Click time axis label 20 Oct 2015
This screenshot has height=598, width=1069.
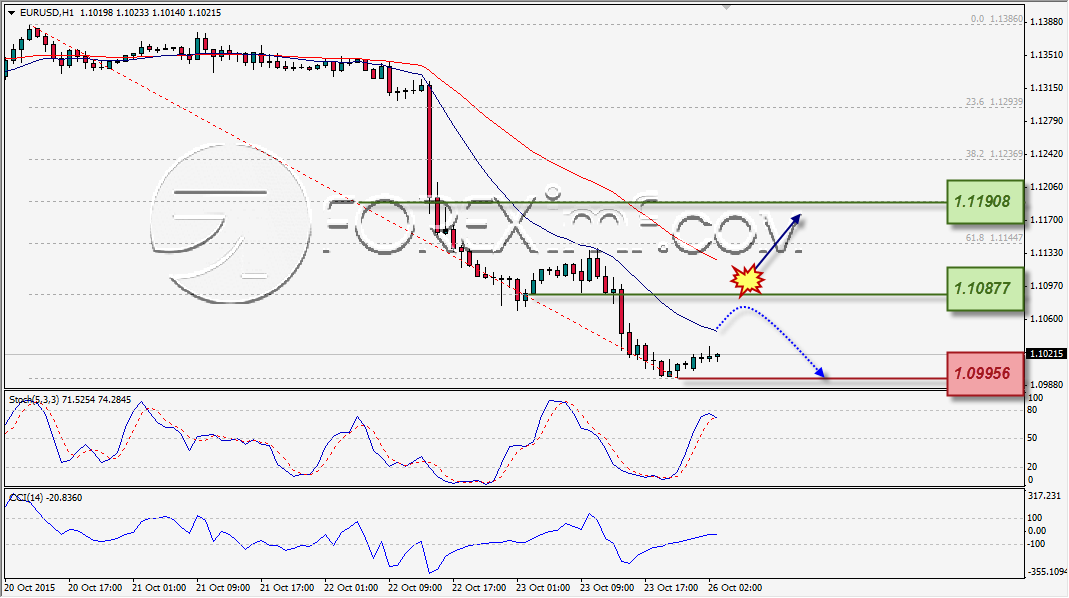click(30, 587)
